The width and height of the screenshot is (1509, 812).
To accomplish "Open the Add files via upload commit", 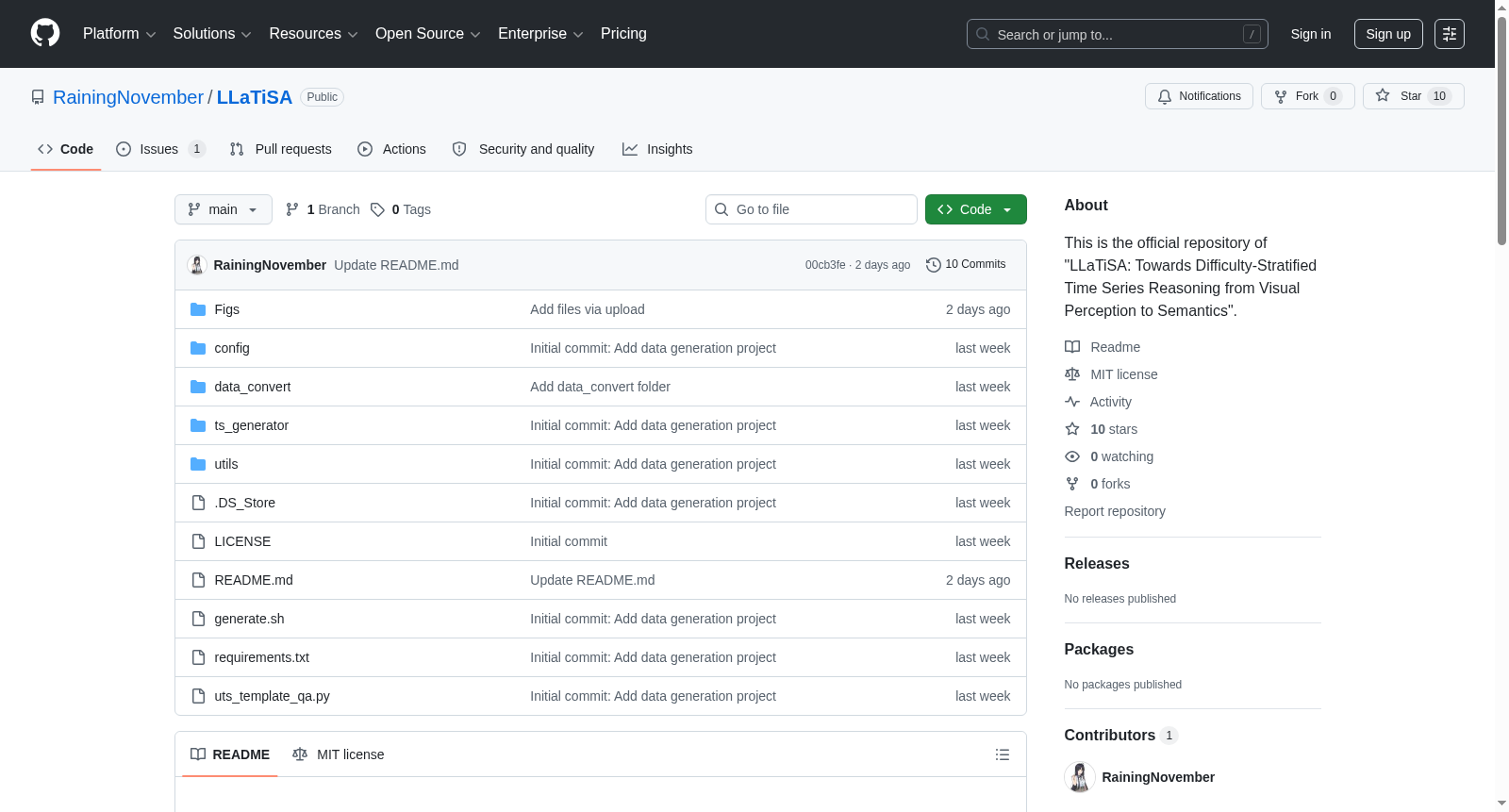I will tap(588, 309).
